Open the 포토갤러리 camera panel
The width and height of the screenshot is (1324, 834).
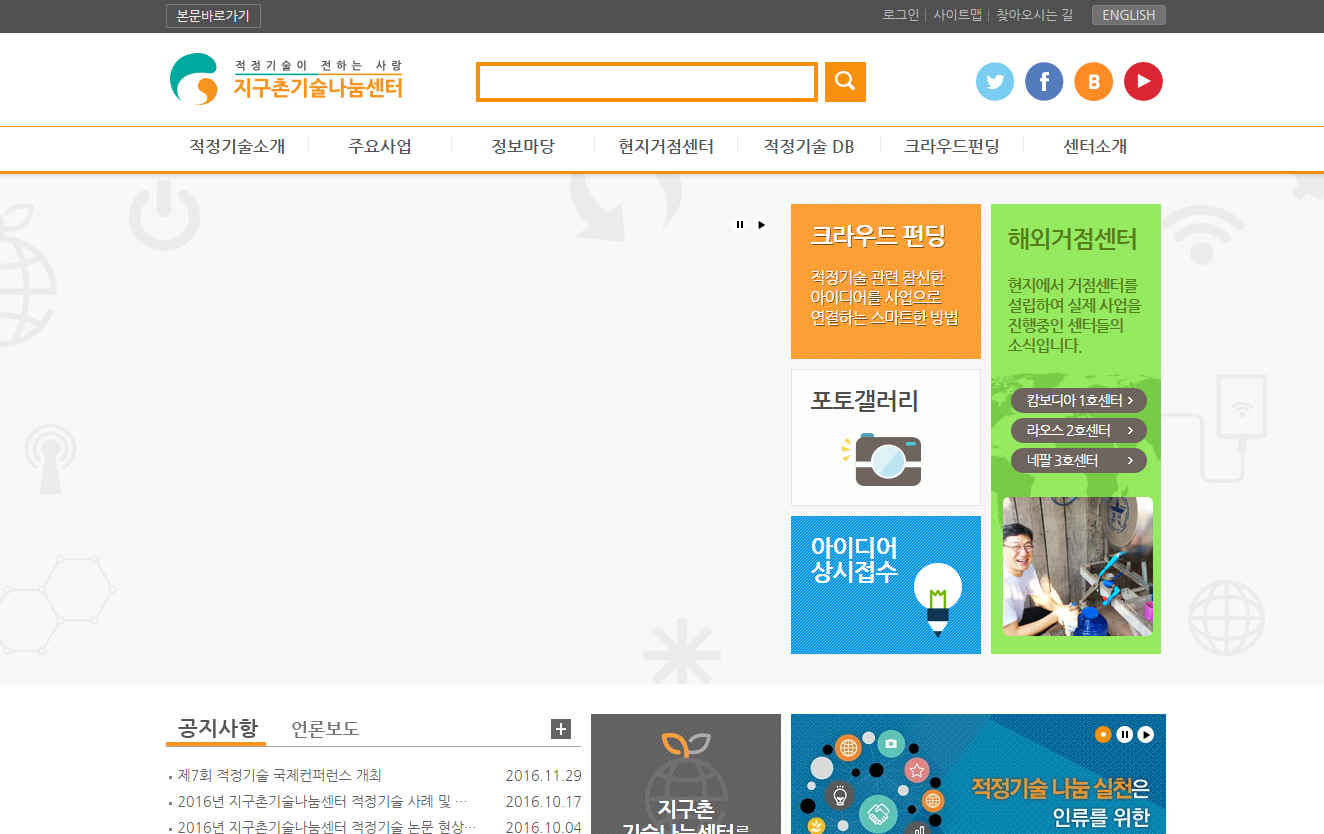[885, 437]
